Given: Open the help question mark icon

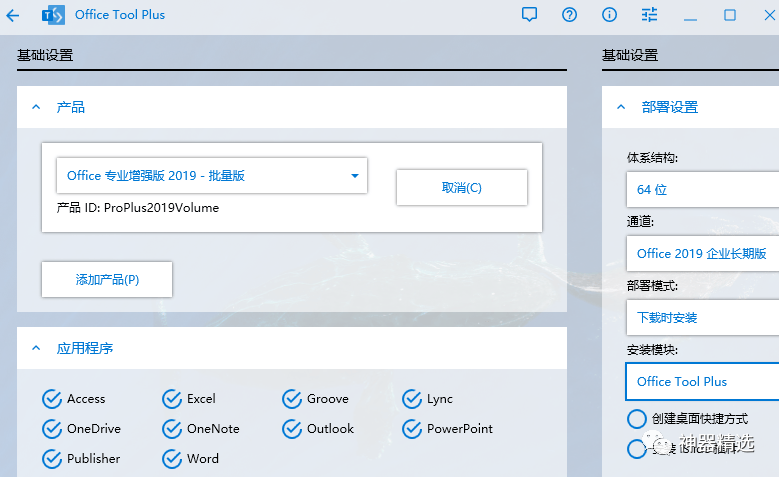Looking at the screenshot, I should (569, 15).
